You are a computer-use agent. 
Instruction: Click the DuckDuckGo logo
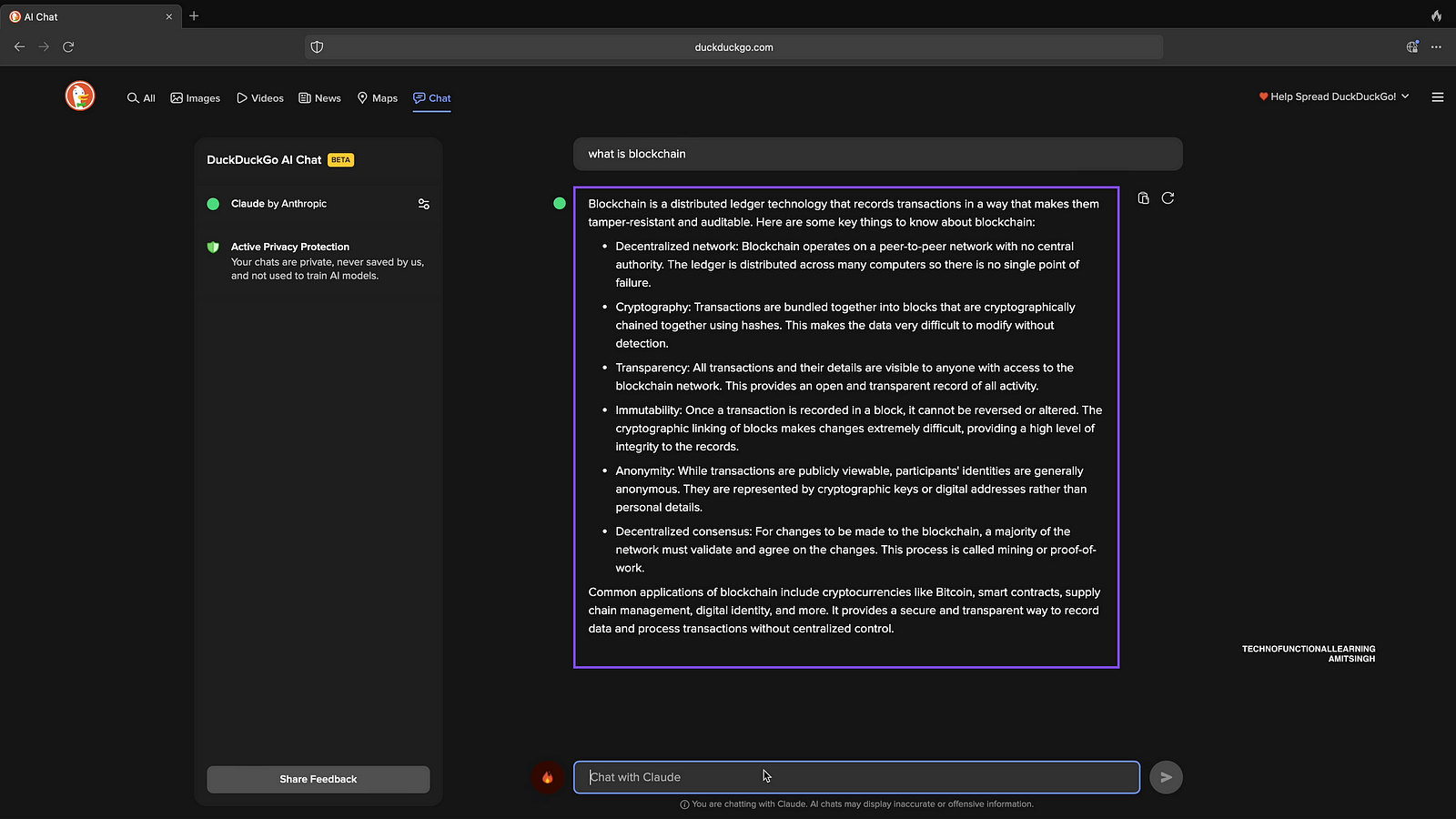(80, 96)
